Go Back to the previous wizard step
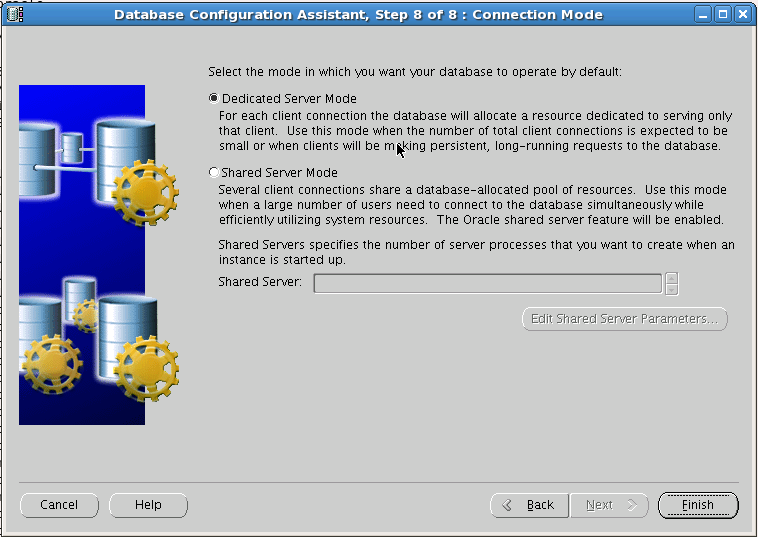 (x=529, y=505)
